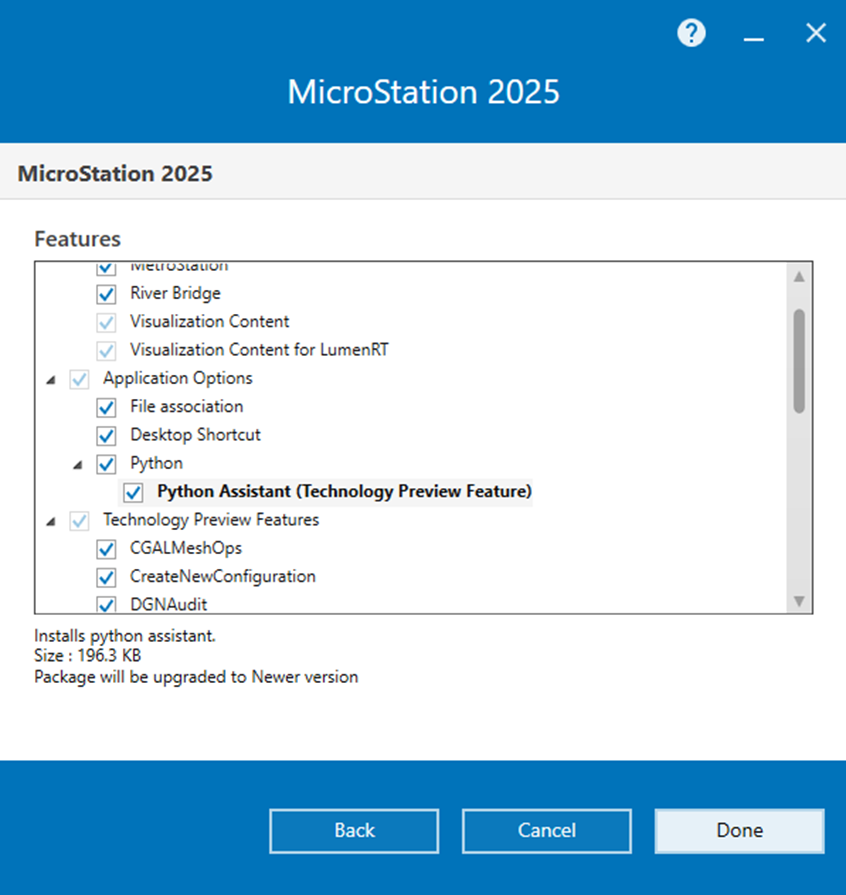846x895 pixels.
Task: Uncheck the CreateNewConfiguration checkbox
Action: 106,577
